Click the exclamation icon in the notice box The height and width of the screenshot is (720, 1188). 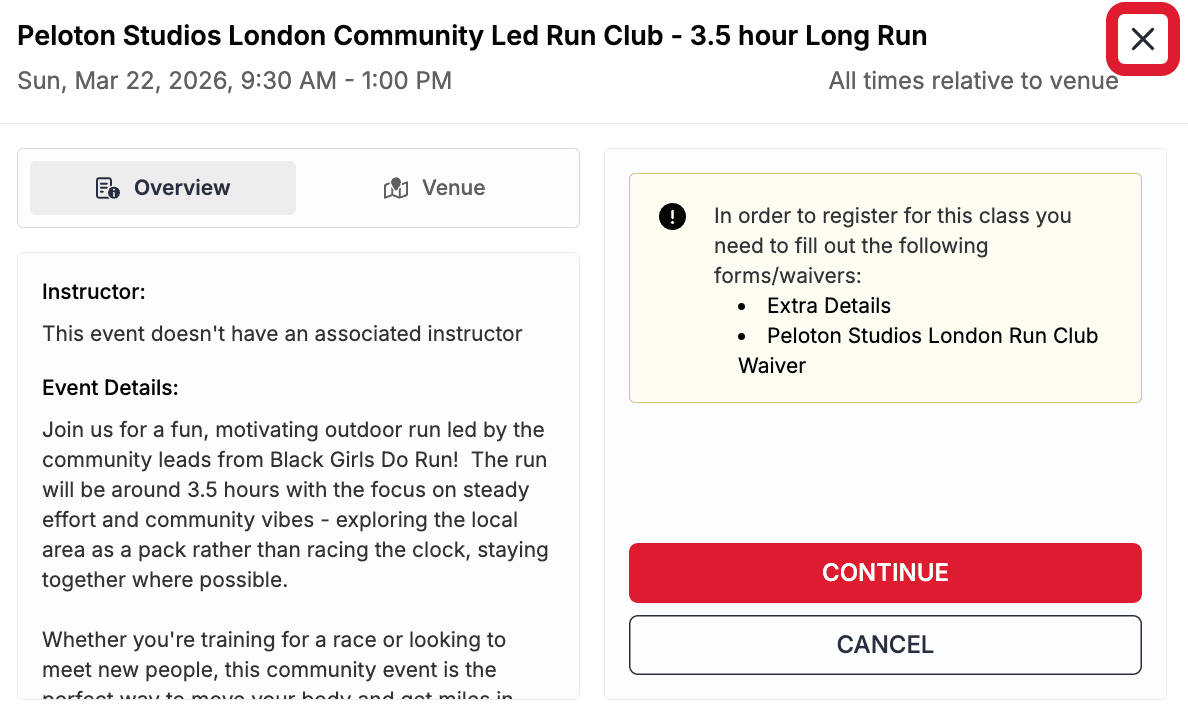tap(672, 216)
